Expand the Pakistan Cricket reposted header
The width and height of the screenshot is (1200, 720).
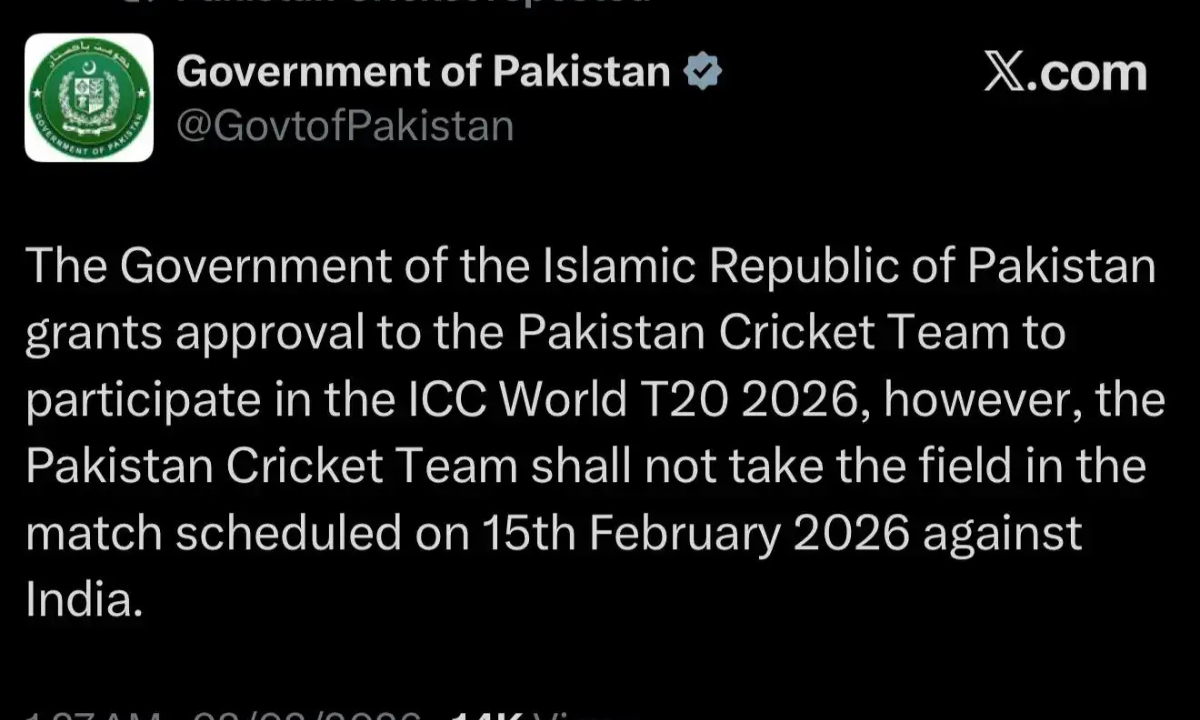(x=400, y=5)
